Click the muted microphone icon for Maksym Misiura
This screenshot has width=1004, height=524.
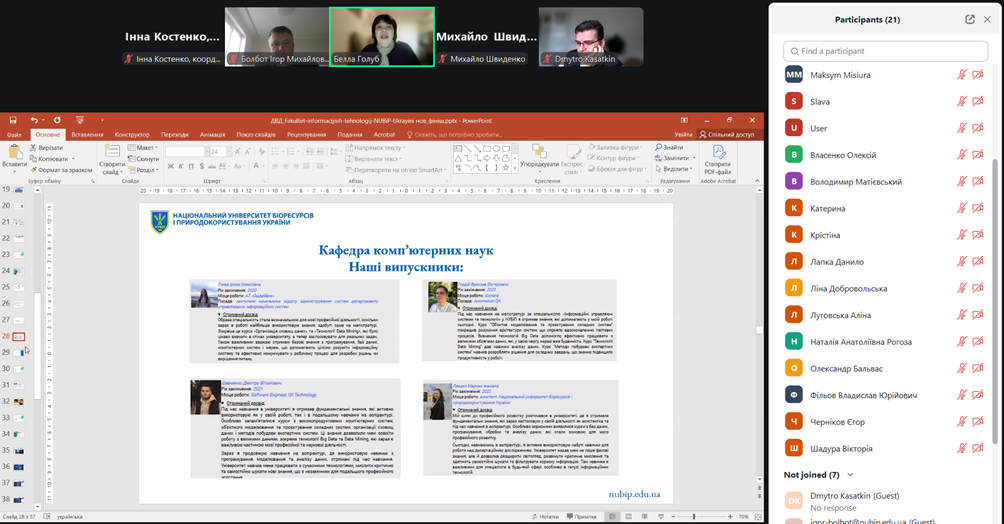962,74
